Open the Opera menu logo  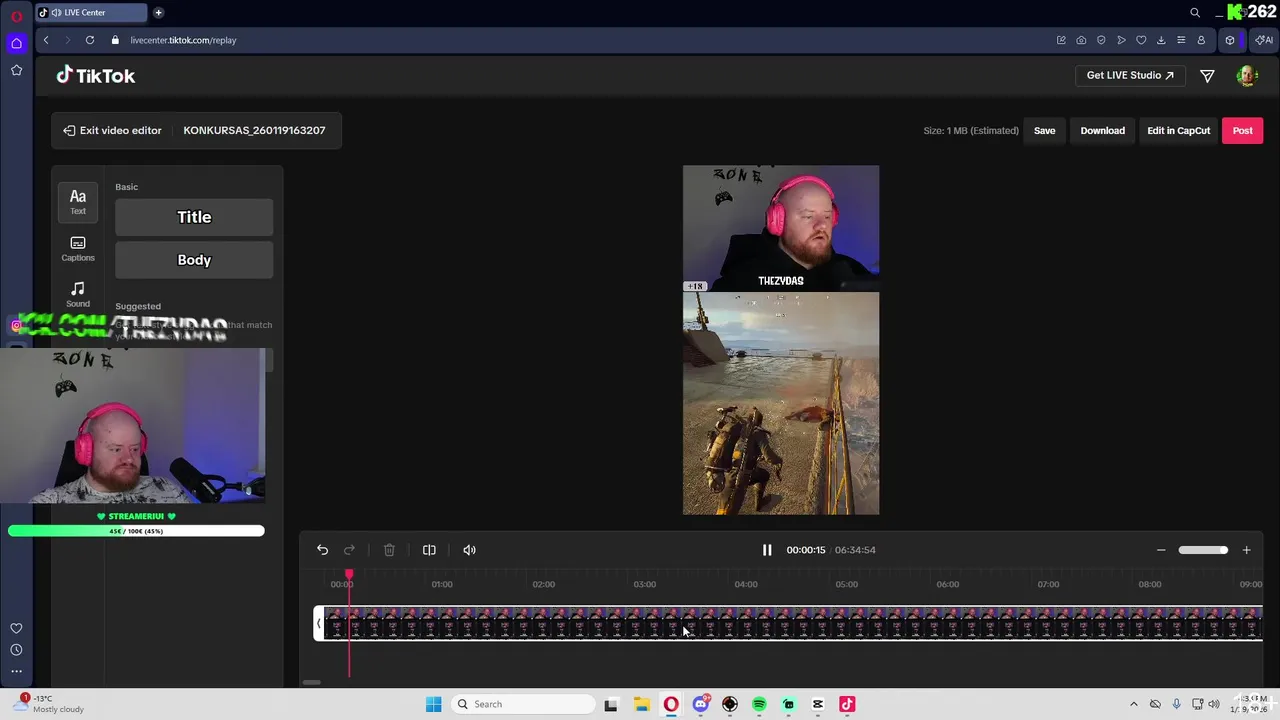click(16, 16)
